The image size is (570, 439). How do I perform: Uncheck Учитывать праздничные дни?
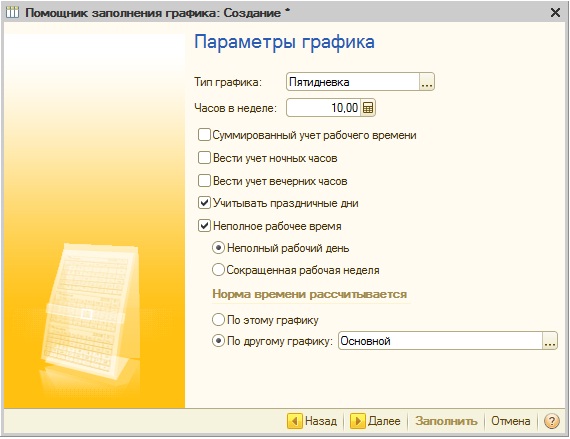pos(204,203)
